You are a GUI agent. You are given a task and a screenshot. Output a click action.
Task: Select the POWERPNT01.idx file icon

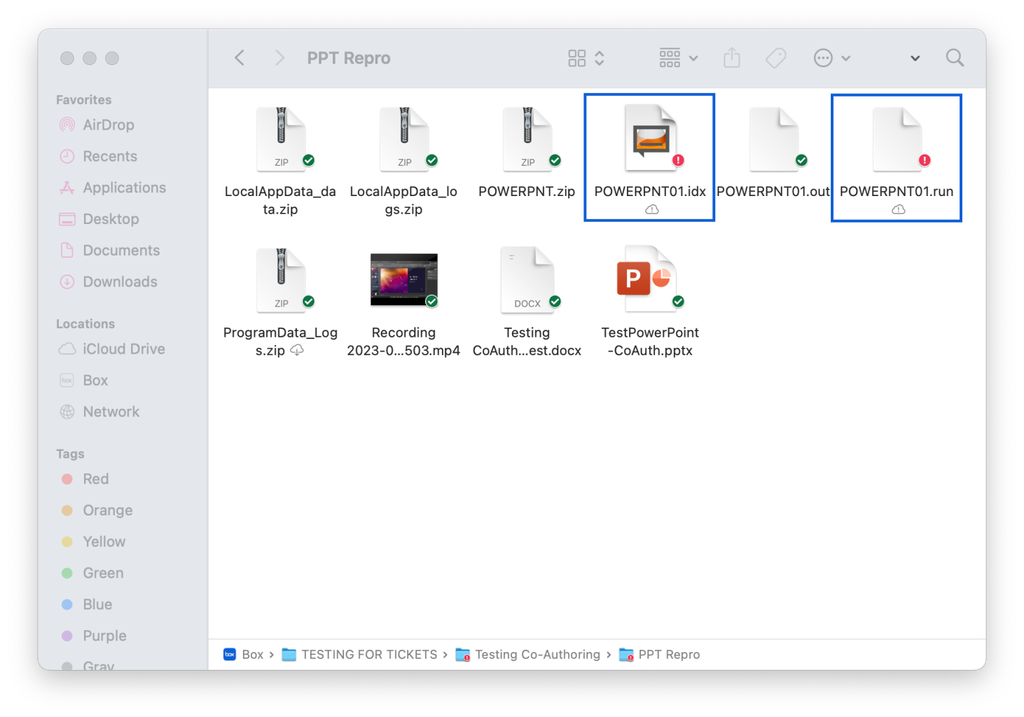[x=649, y=139]
